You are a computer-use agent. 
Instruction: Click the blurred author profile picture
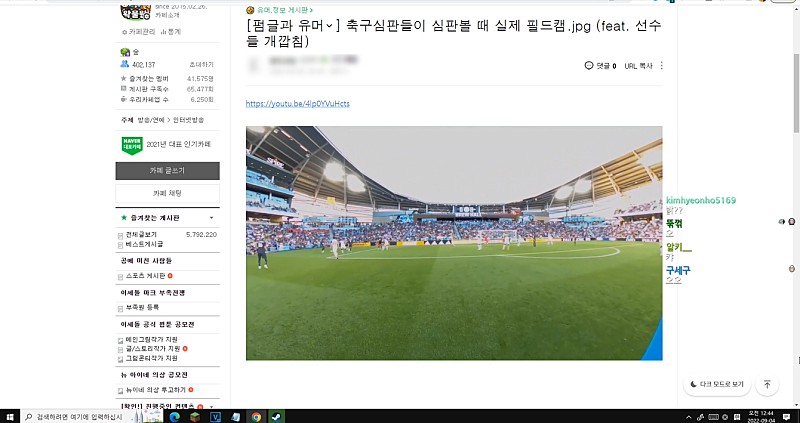coord(254,66)
